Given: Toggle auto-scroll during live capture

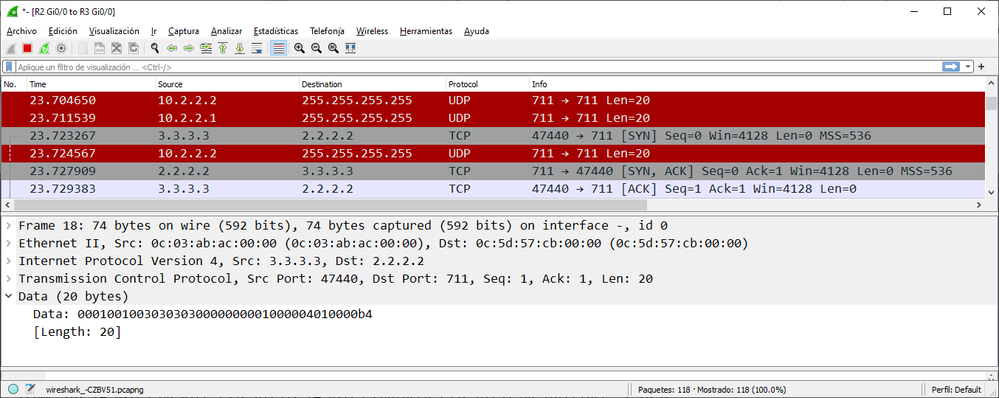Looking at the screenshot, I should pos(257,48).
